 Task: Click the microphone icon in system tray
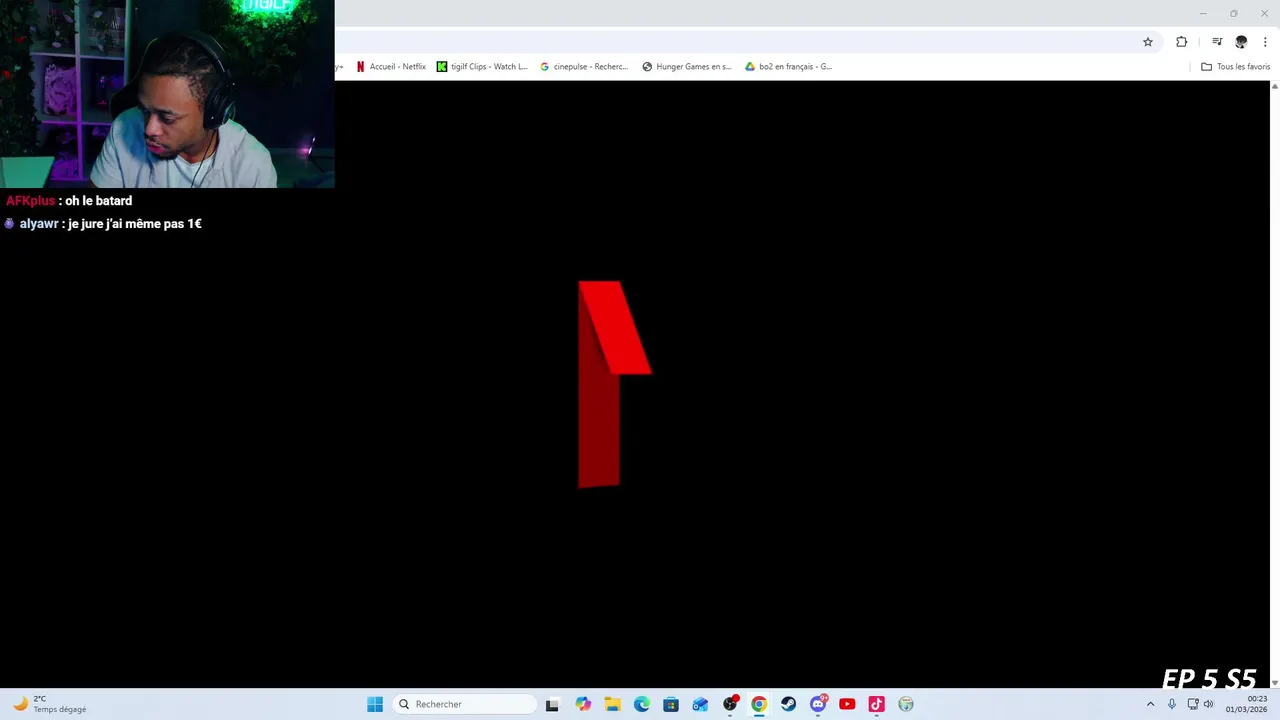pyautogui.click(x=1172, y=704)
